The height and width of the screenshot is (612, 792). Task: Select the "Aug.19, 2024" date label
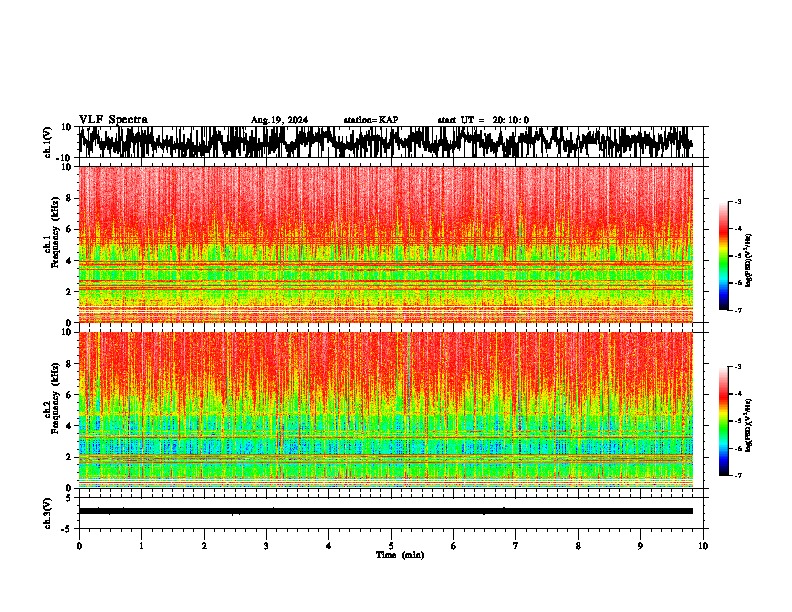click(279, 120)
